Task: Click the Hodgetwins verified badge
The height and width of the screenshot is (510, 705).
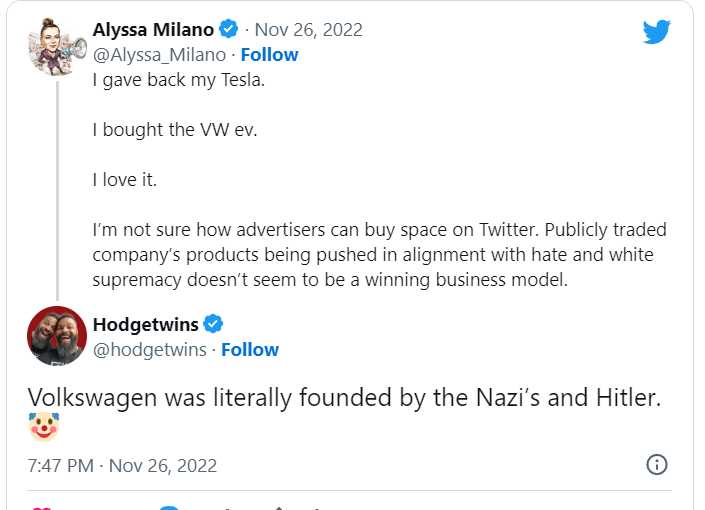Action: pyautogui.click(x=213, y=324)
